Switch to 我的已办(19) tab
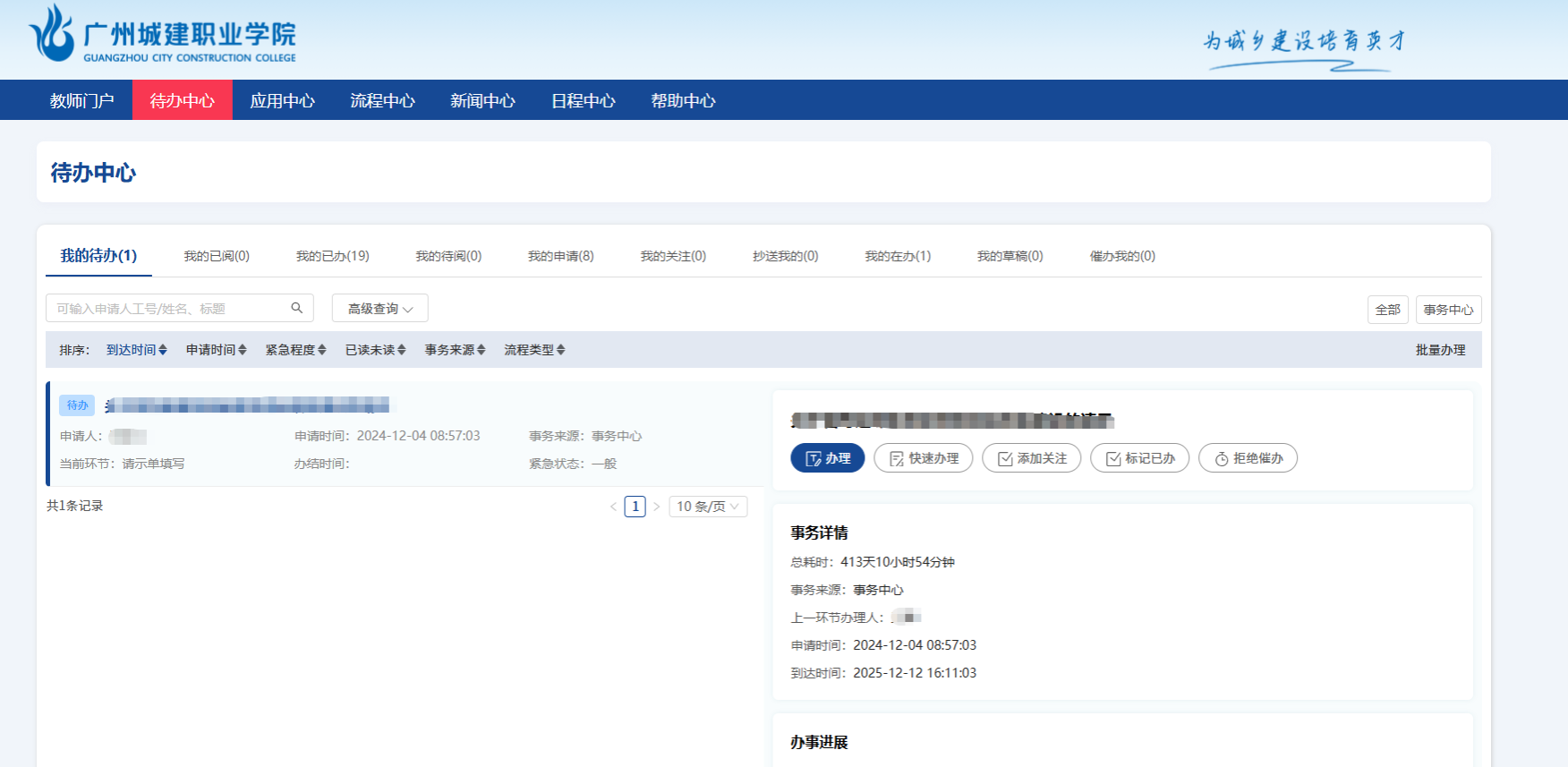 332,256
